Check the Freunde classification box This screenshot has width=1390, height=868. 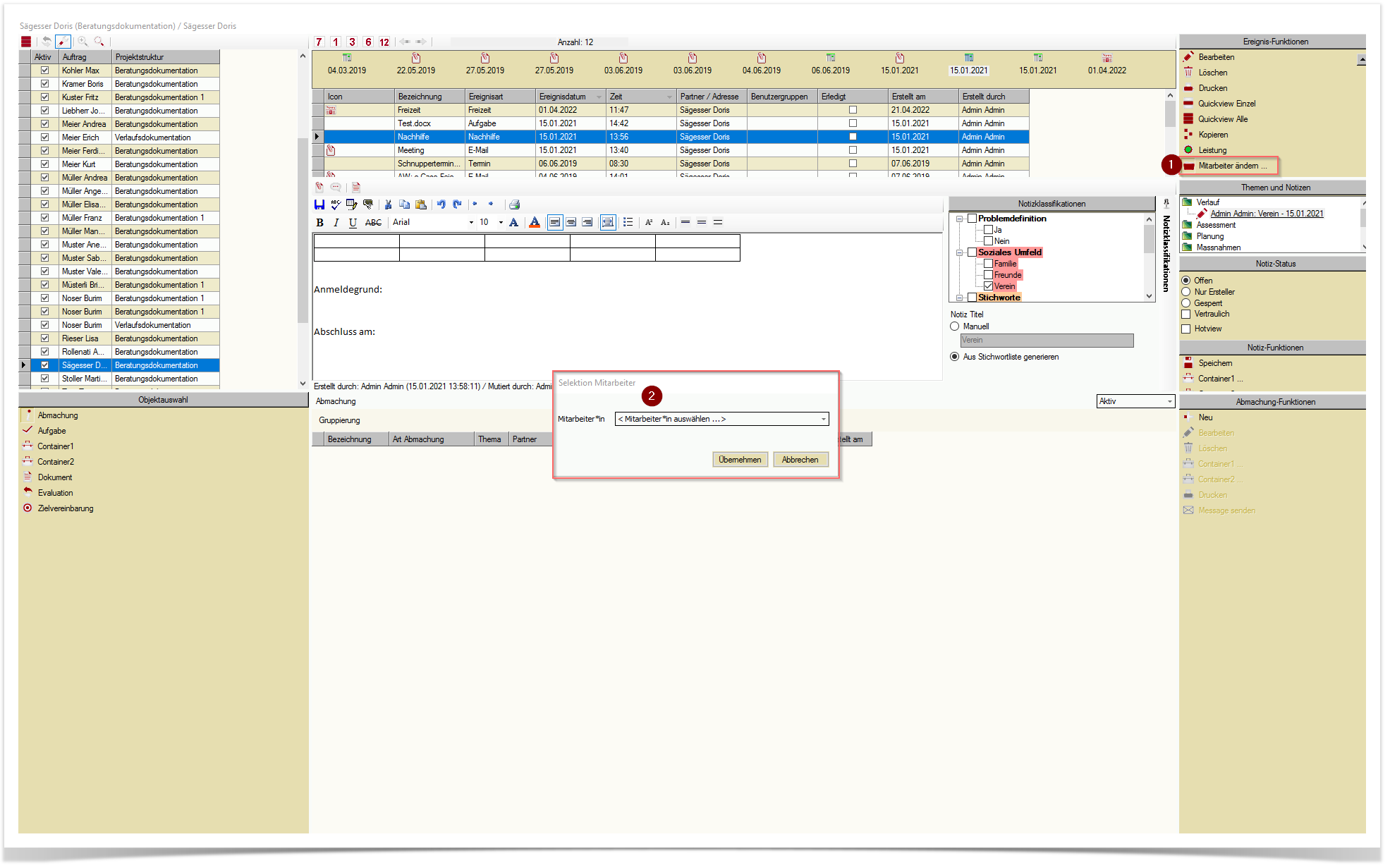tap(988, 275)
